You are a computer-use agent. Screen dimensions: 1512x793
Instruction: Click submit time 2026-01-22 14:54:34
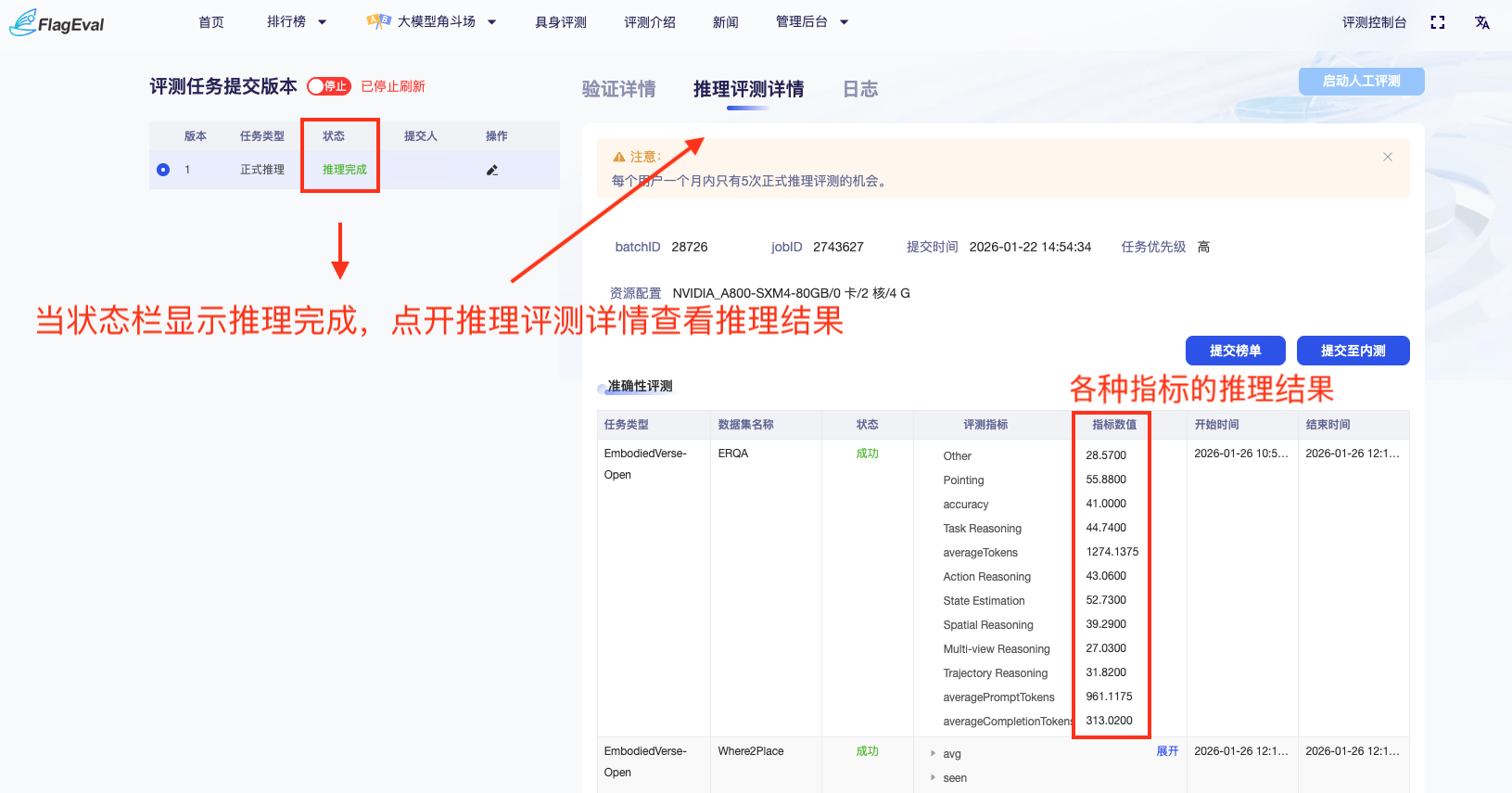click(1030, 247)
